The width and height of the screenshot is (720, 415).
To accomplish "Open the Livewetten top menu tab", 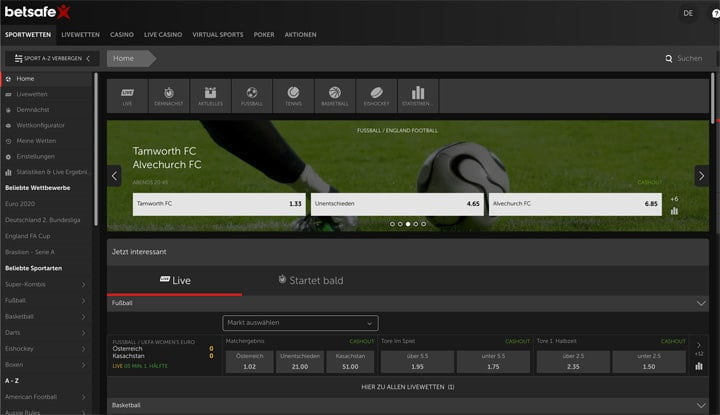I will [80, 35].
